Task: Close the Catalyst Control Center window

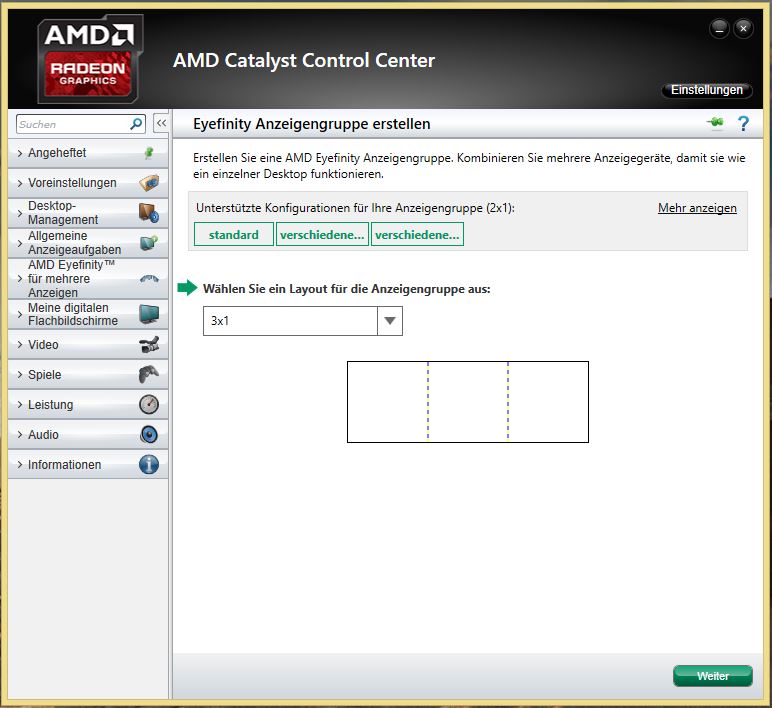Action: 743,29
